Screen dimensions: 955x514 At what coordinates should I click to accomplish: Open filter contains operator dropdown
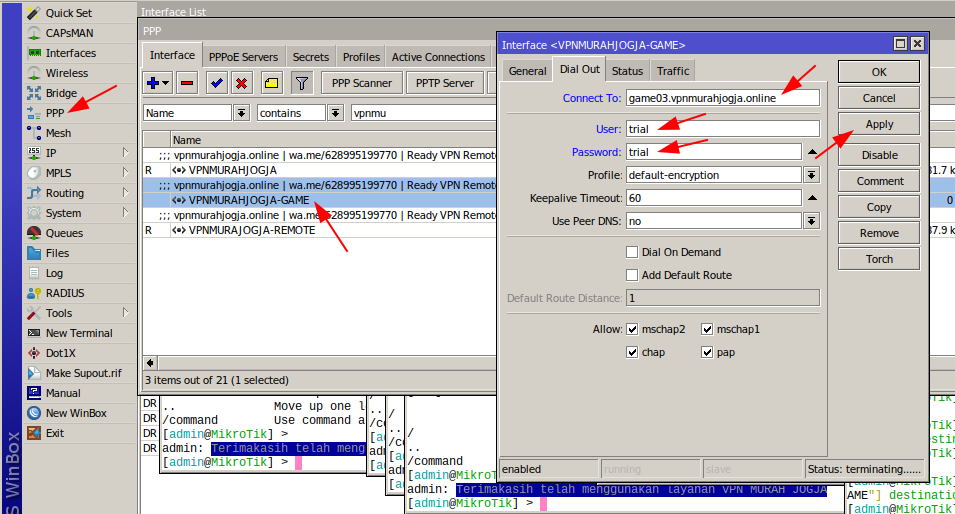(x=336, y=113)
